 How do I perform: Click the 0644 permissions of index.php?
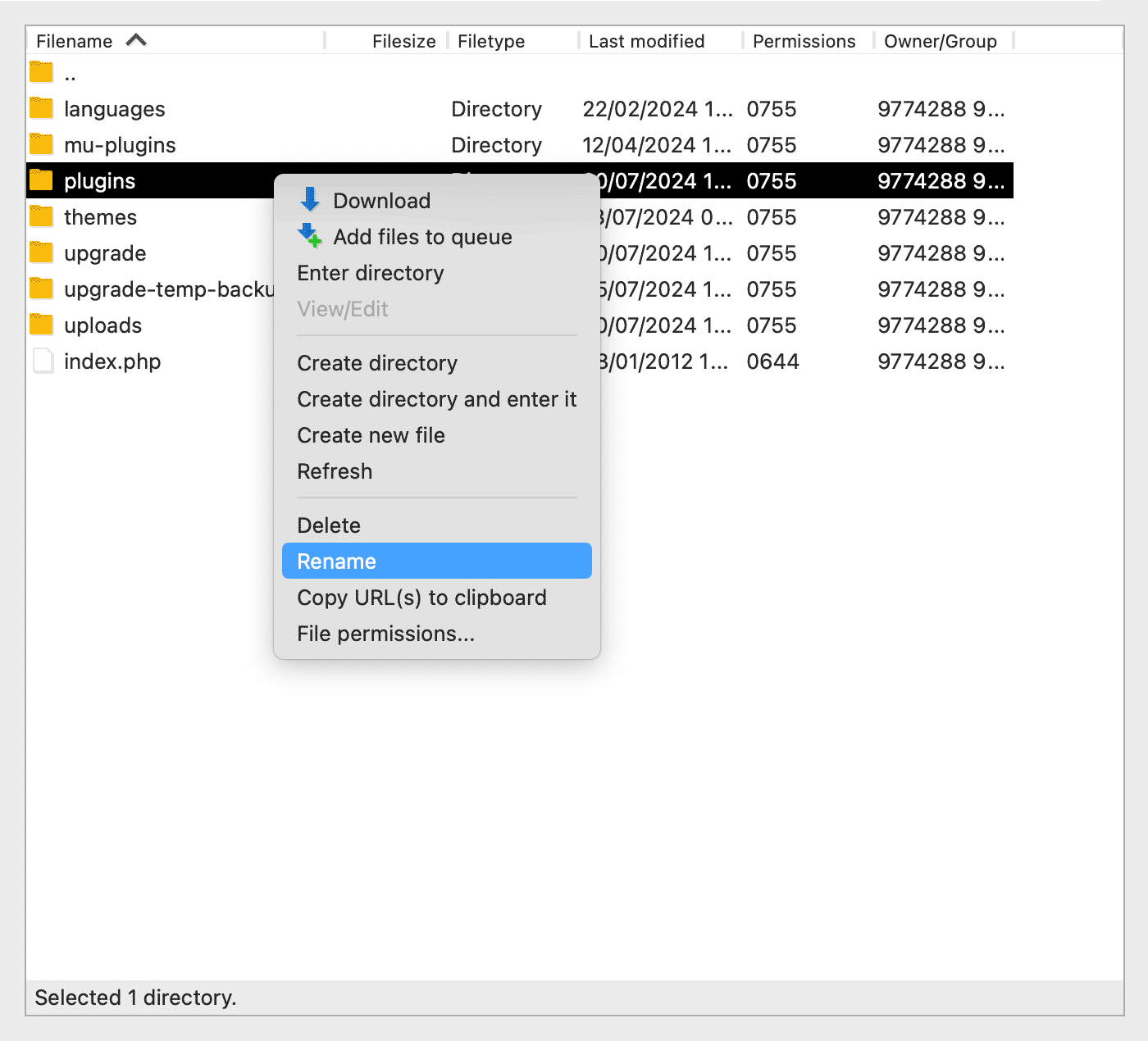pos(772,361)
